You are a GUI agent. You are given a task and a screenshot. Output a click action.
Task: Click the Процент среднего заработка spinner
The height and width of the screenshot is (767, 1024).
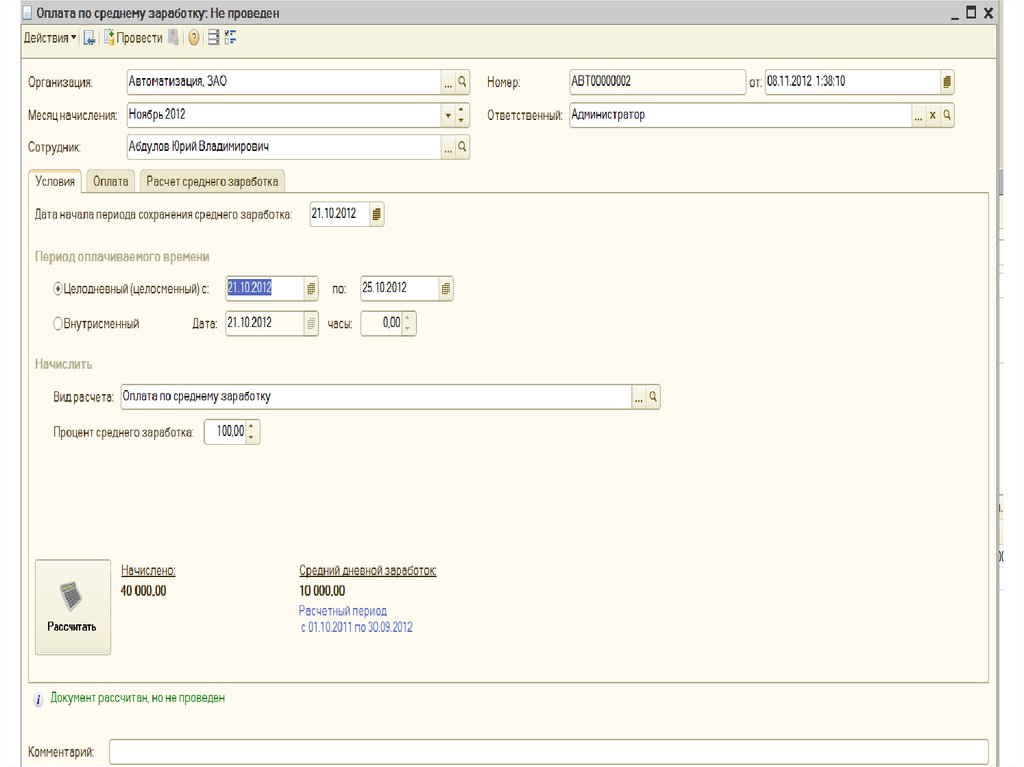252,432
